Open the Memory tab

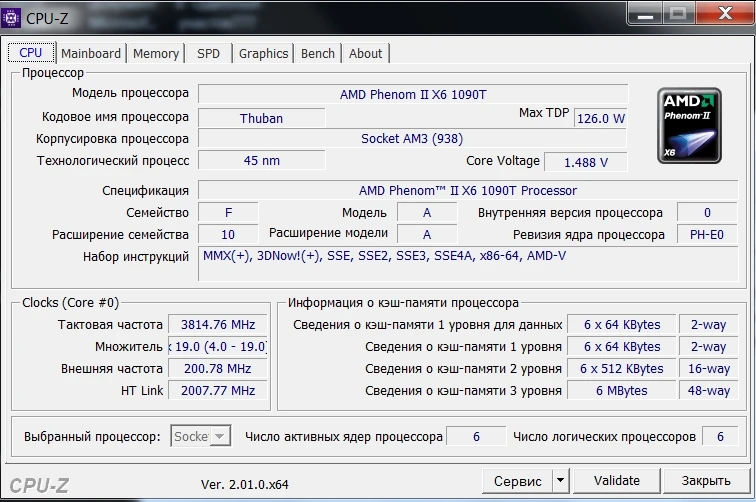tap(156, 54)
